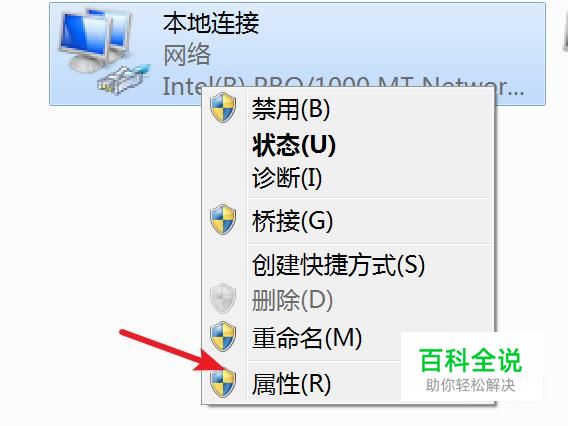Click the shield icon beside 桥接(G)
Image resolution: width=568 pixels, height=426 pixels.
[x=223, y=220]
